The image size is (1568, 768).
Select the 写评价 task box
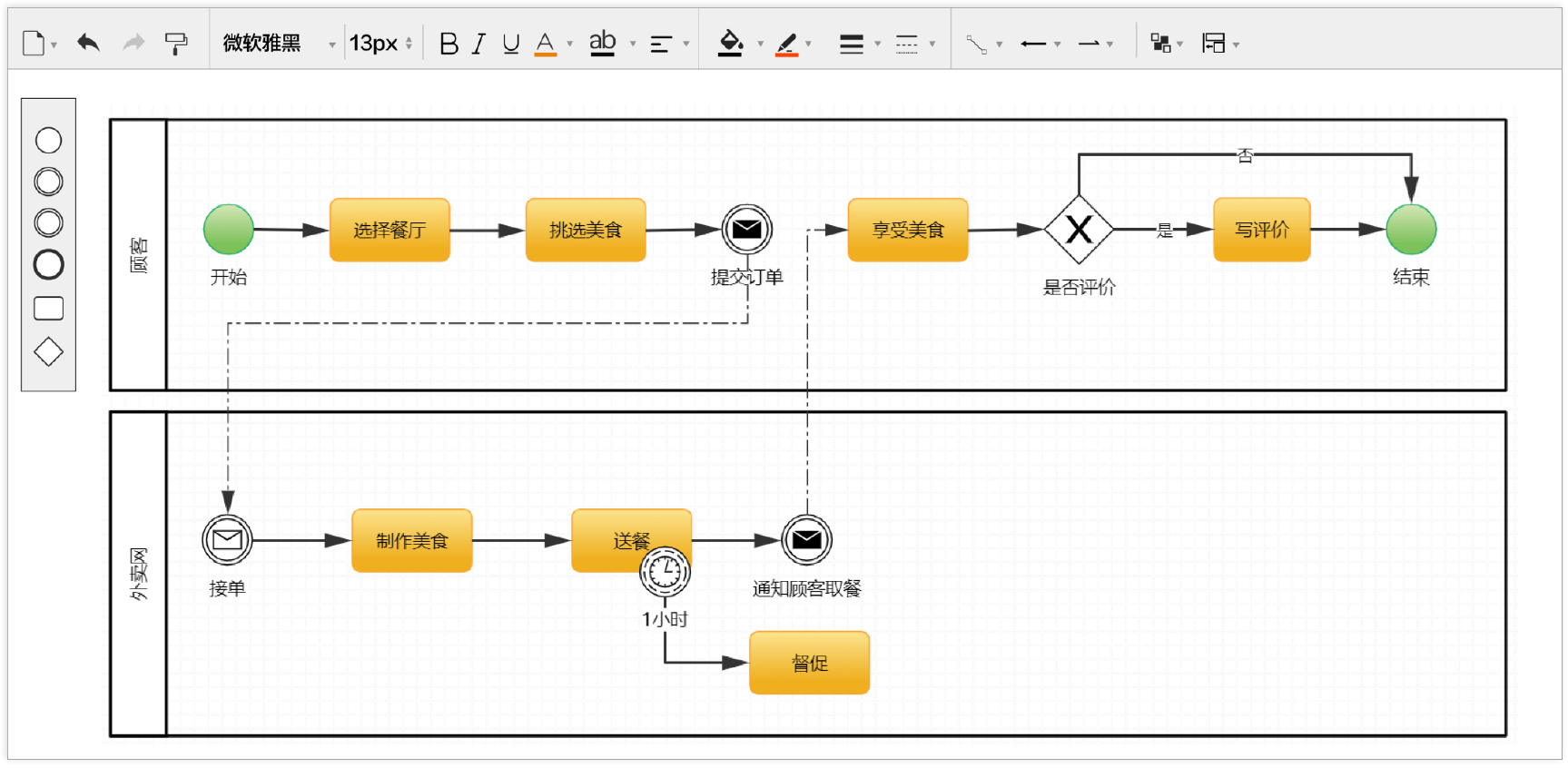[1262, 230]
